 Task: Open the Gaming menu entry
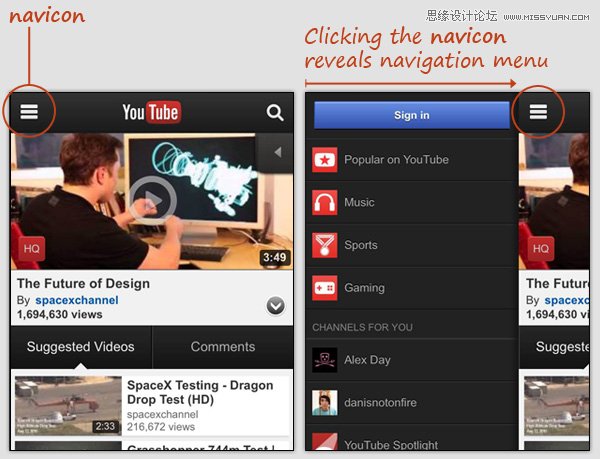(x=412, y=288)
